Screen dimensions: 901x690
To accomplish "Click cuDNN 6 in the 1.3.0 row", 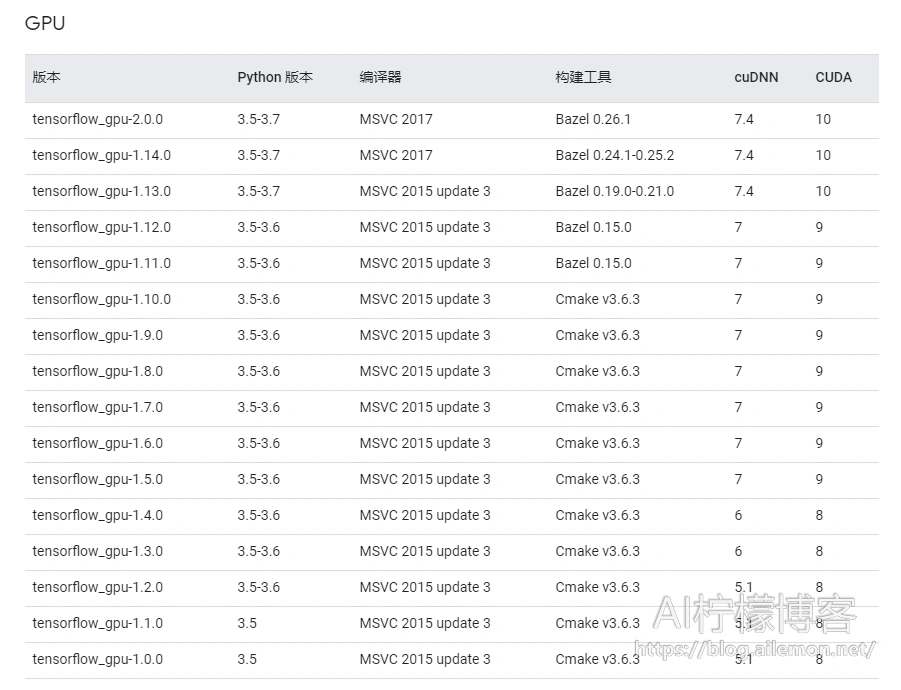I will tap(738, 552).
